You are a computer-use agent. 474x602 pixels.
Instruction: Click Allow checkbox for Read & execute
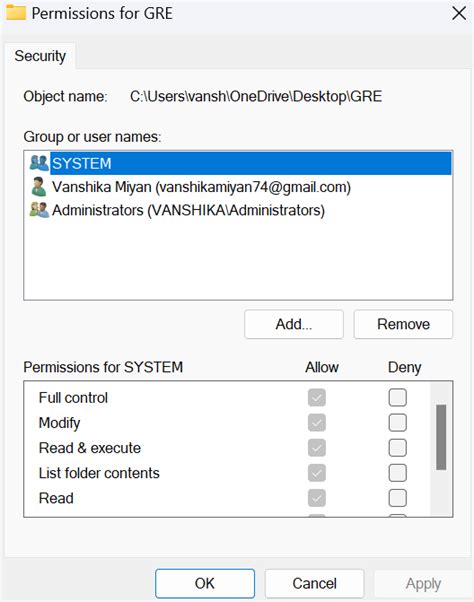click(x=317, y=448)
